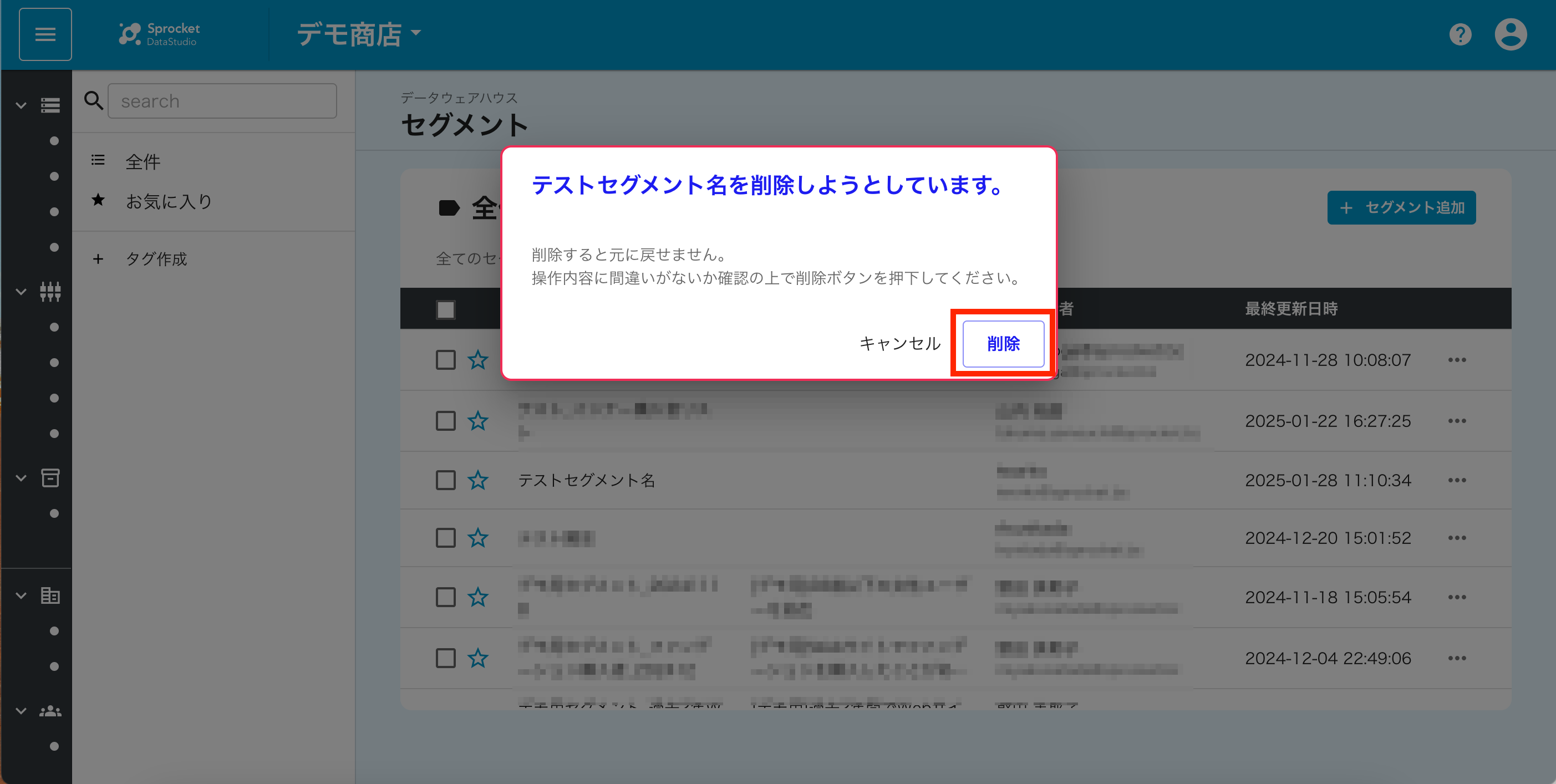Viewport: 1556px width, 784px height.
Task: Open more options for row 2025-01-22 16:27:25
Action: [x=1457, y=421]
